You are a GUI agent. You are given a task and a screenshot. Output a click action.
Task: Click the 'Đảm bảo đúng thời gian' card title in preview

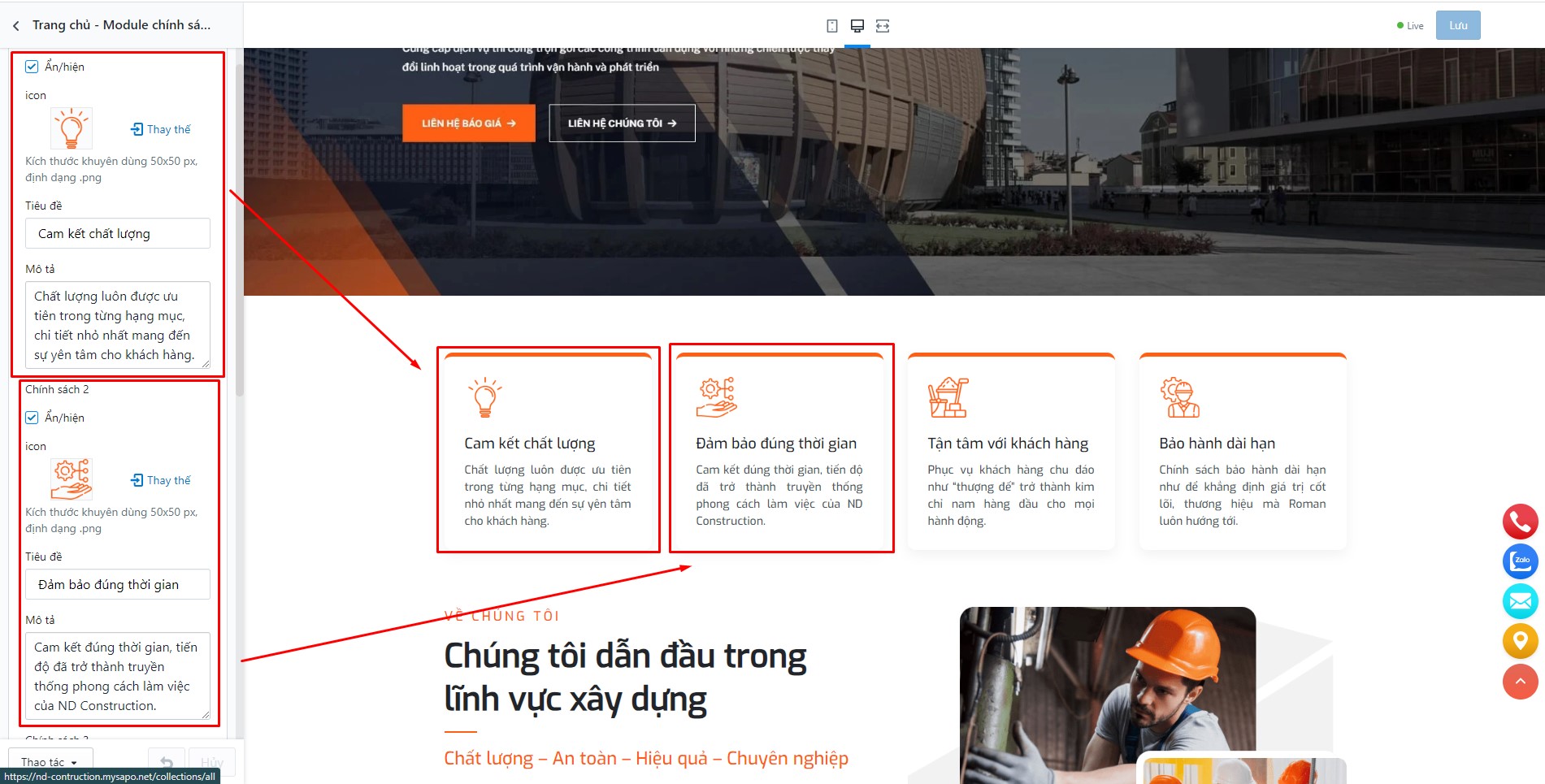click(x=776, y=444)
